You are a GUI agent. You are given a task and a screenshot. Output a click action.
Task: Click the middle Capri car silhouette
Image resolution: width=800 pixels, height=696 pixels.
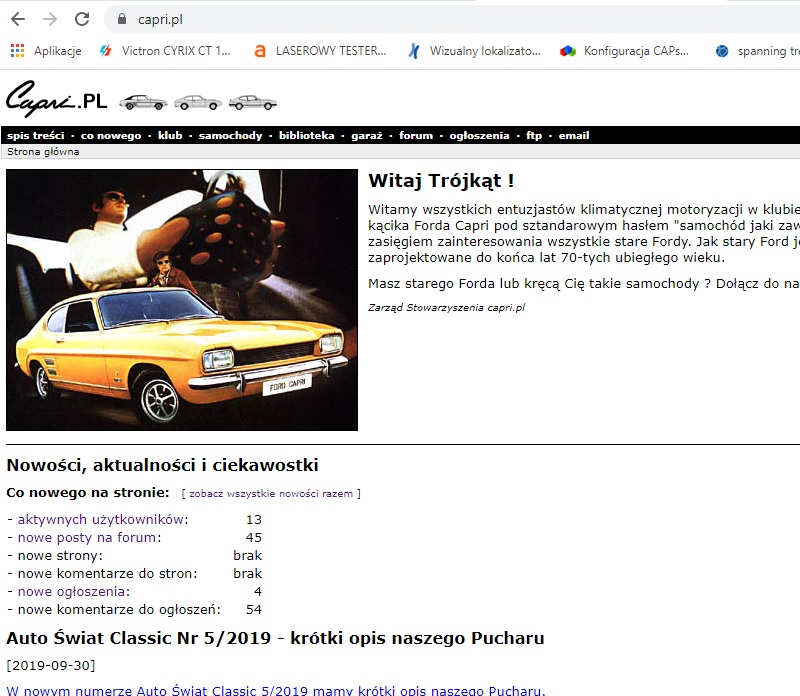198,102
